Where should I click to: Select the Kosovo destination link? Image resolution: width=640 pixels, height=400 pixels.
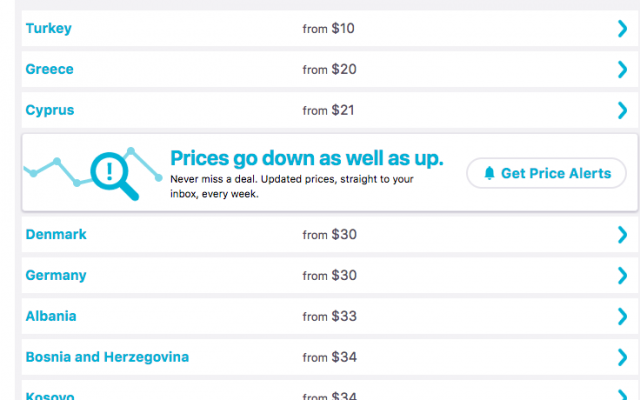50,396
